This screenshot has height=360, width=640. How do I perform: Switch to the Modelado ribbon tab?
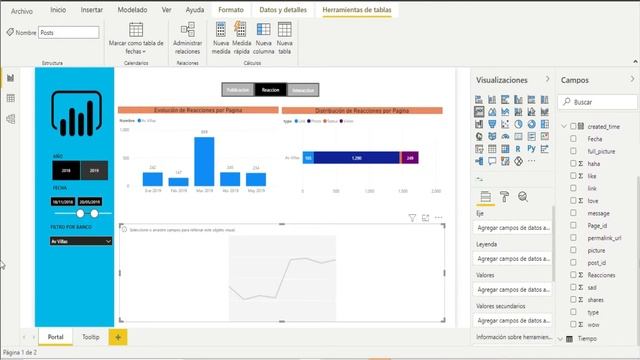click(x=132, y=10)
